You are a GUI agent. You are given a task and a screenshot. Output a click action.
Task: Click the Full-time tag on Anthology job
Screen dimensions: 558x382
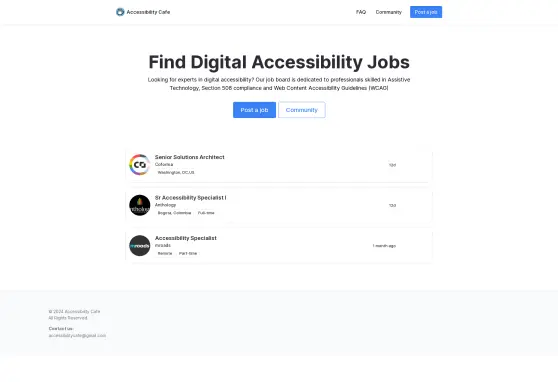pyautogui.click(x=206, y=213)
